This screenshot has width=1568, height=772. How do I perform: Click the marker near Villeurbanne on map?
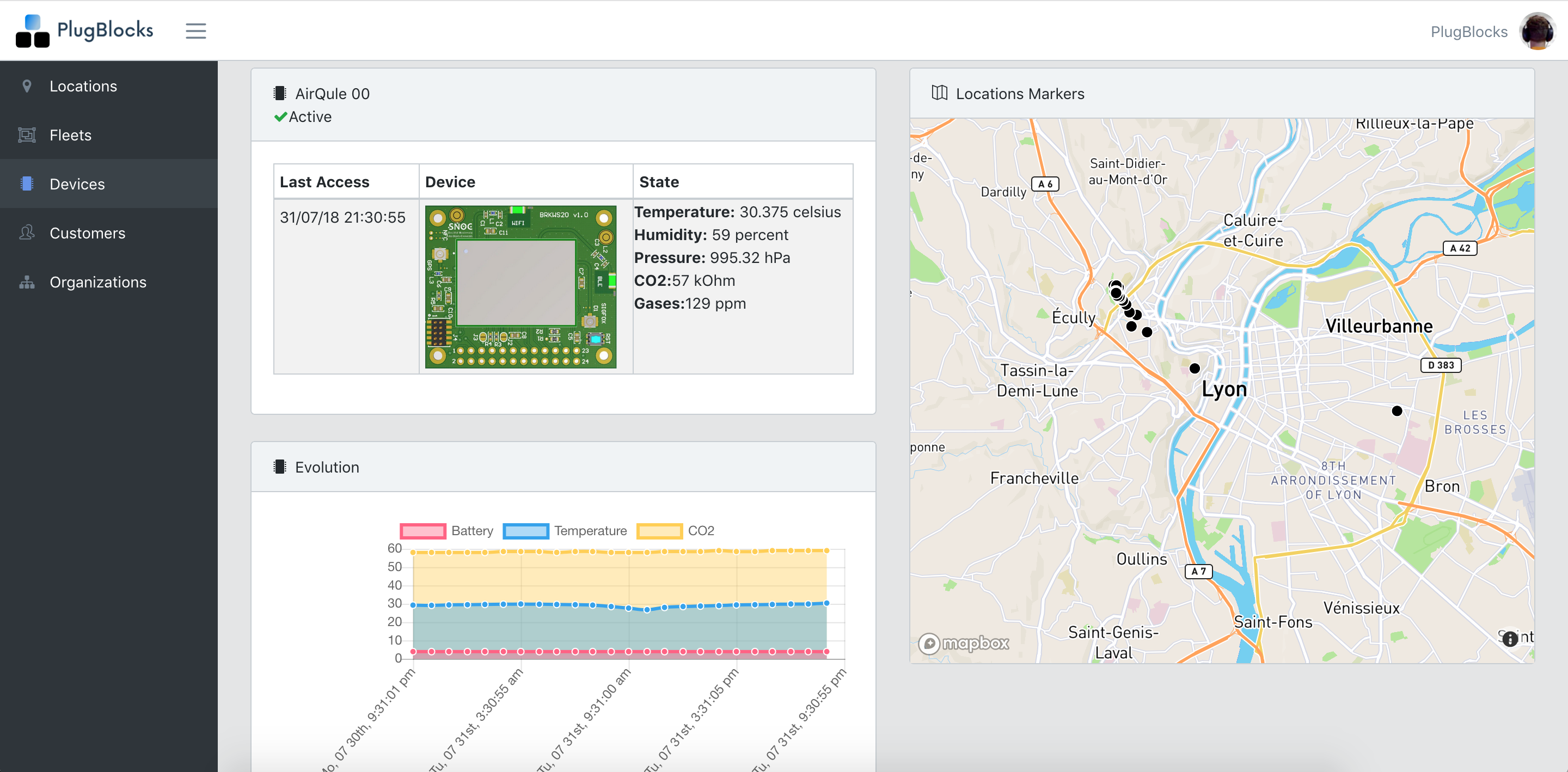click(1397, 411)
